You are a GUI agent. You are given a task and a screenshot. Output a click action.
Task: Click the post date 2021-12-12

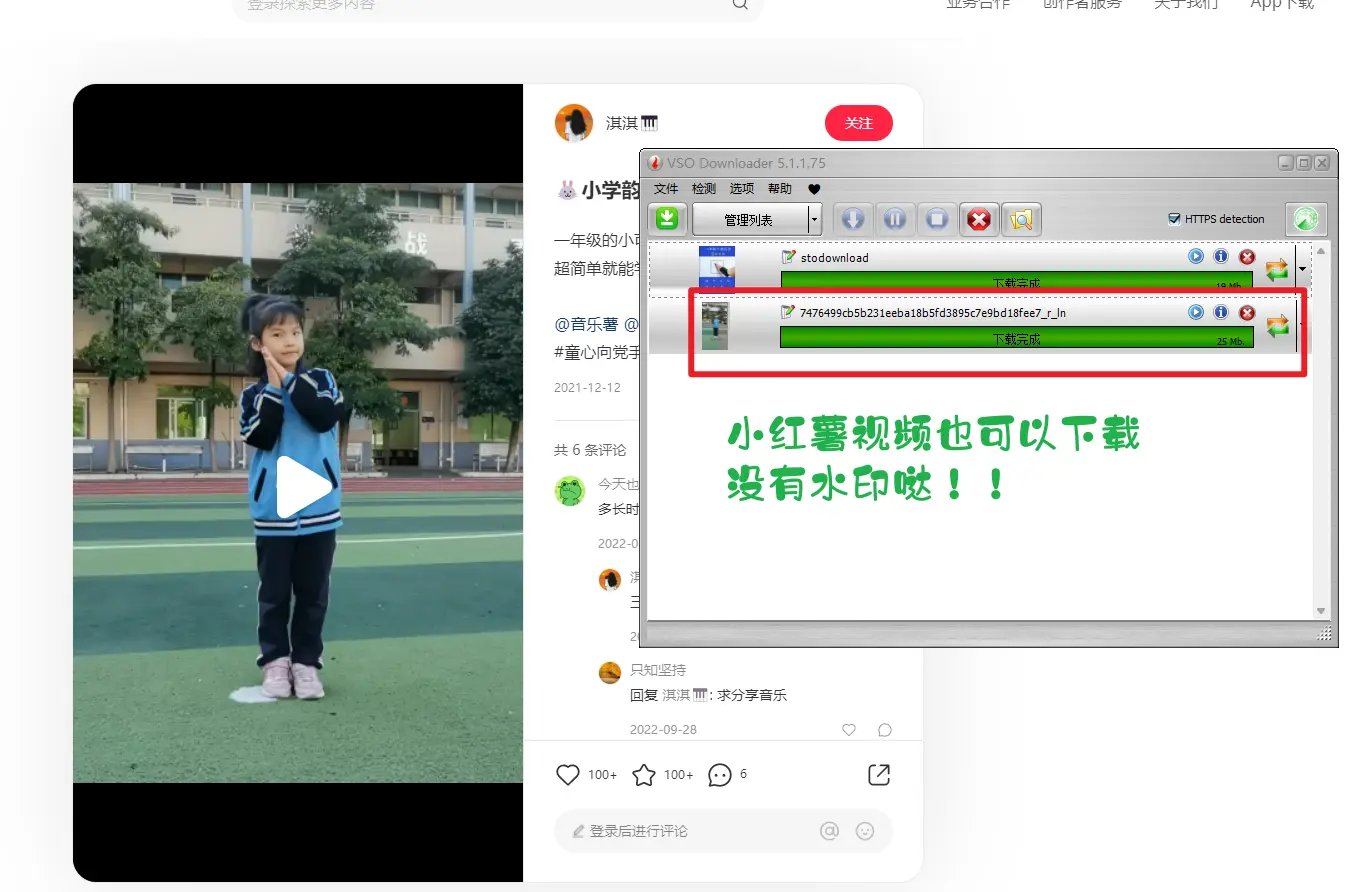pos(587,387)
